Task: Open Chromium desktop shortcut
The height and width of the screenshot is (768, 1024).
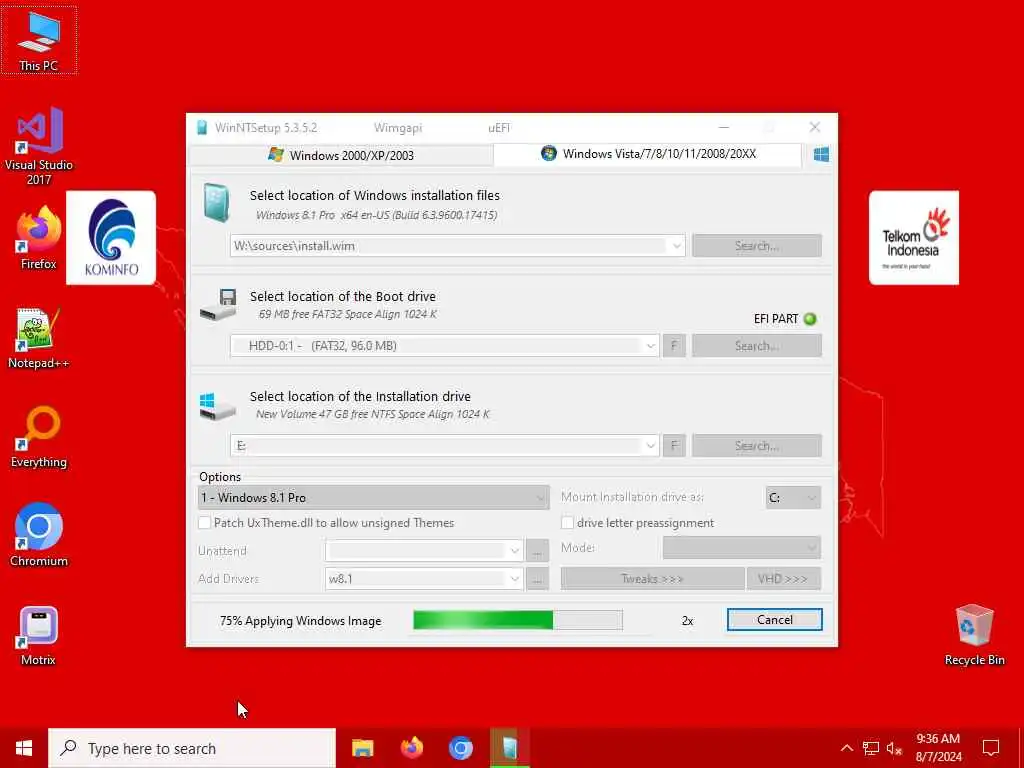Action: click(39, 534)
